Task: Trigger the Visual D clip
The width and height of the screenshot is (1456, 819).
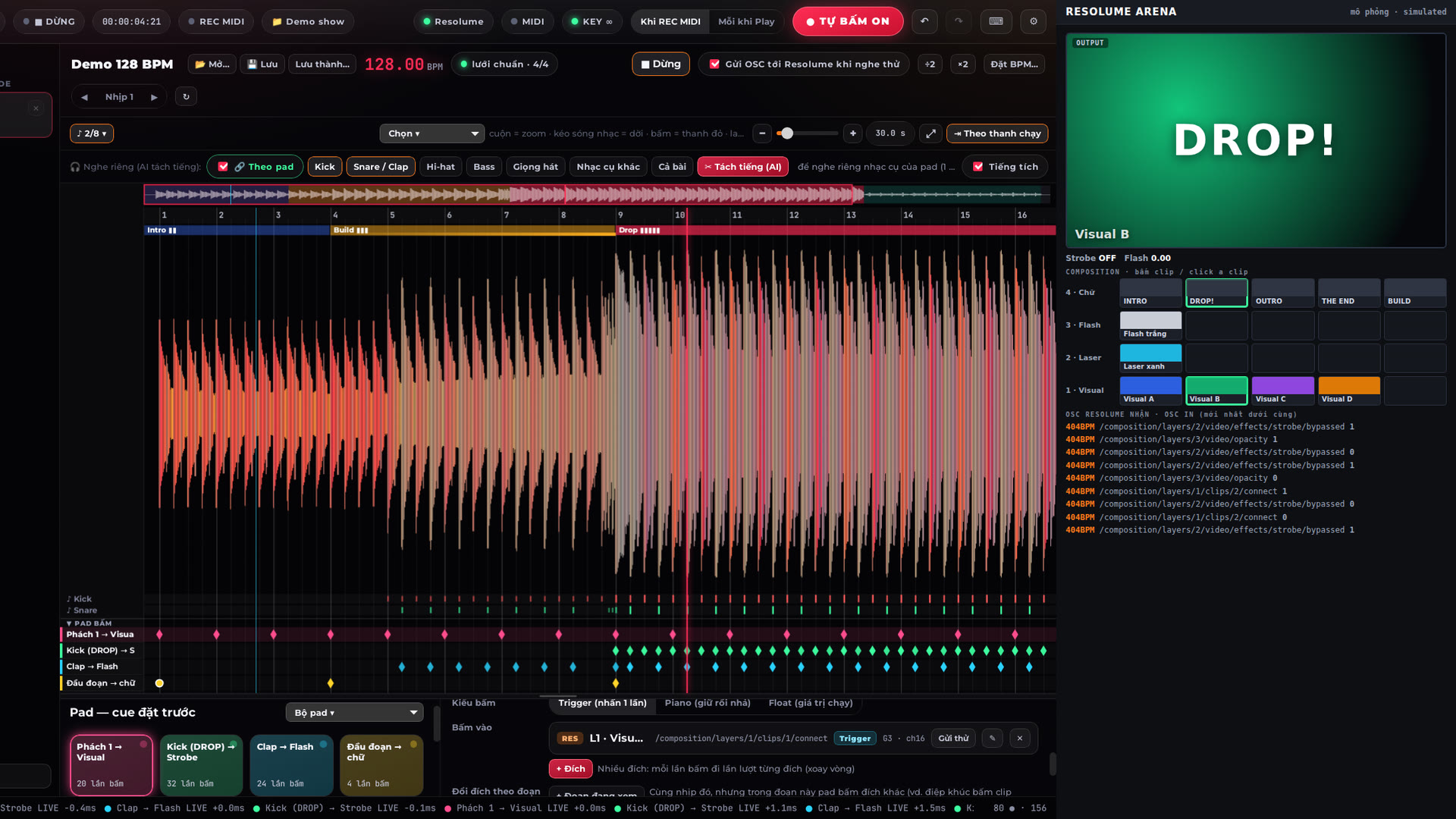Action: click(x=1348, y=391)
